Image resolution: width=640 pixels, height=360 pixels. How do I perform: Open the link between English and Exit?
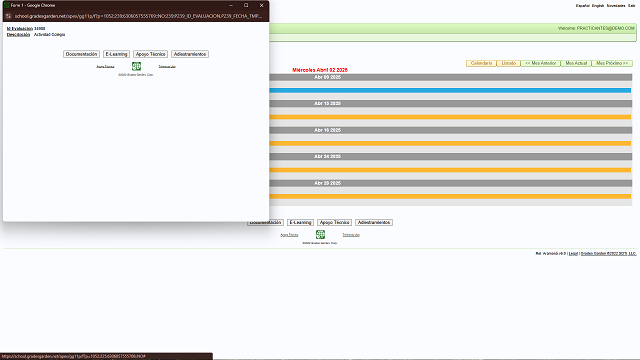(x=616, y=6)
